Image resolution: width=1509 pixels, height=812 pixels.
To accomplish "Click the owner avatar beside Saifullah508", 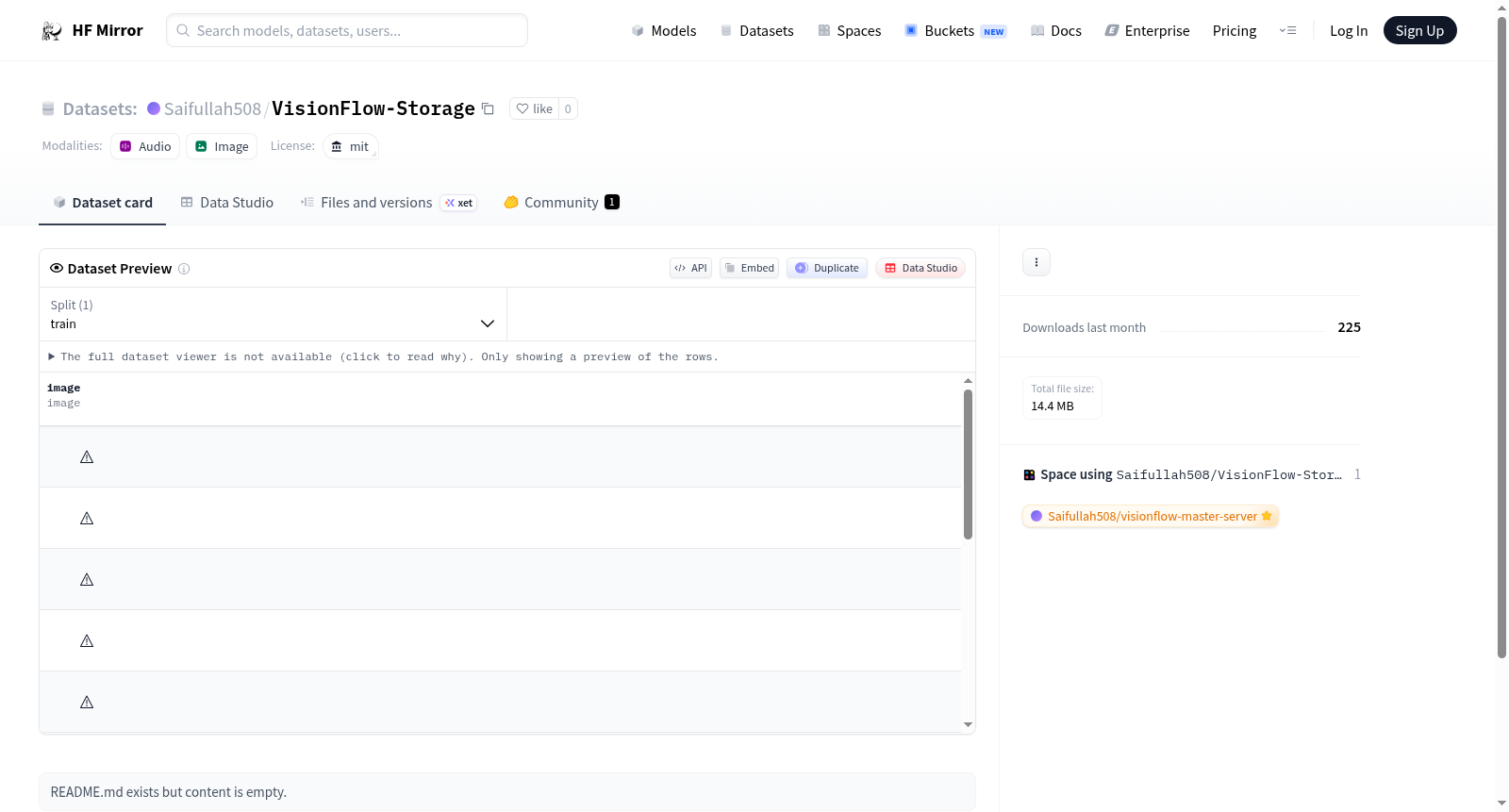I will pos(154,108).
